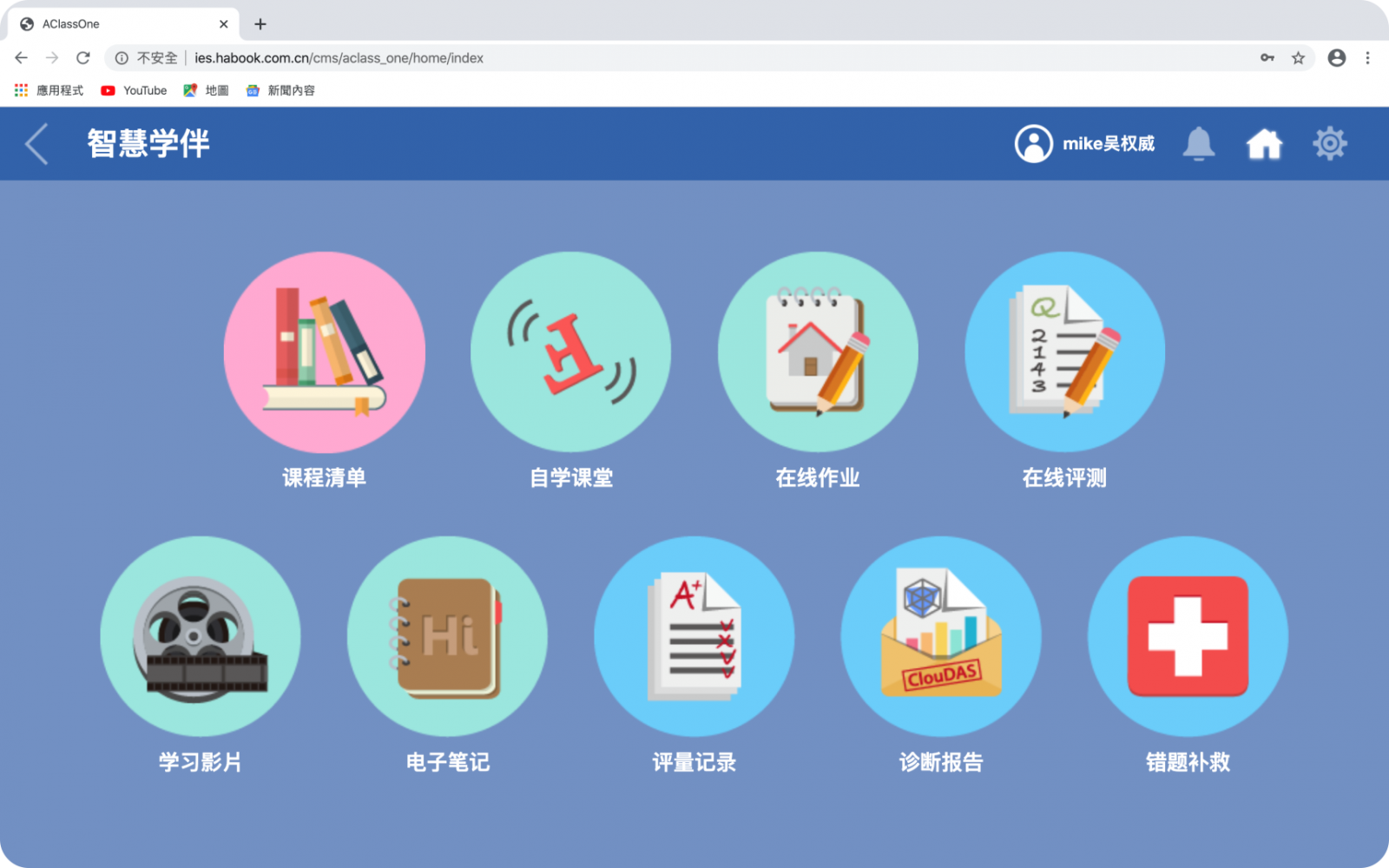Open the 诊断报告 ClouDAS icon
Screen dimensions: 1389x868
pyautogui.click(x=941, y=636)
